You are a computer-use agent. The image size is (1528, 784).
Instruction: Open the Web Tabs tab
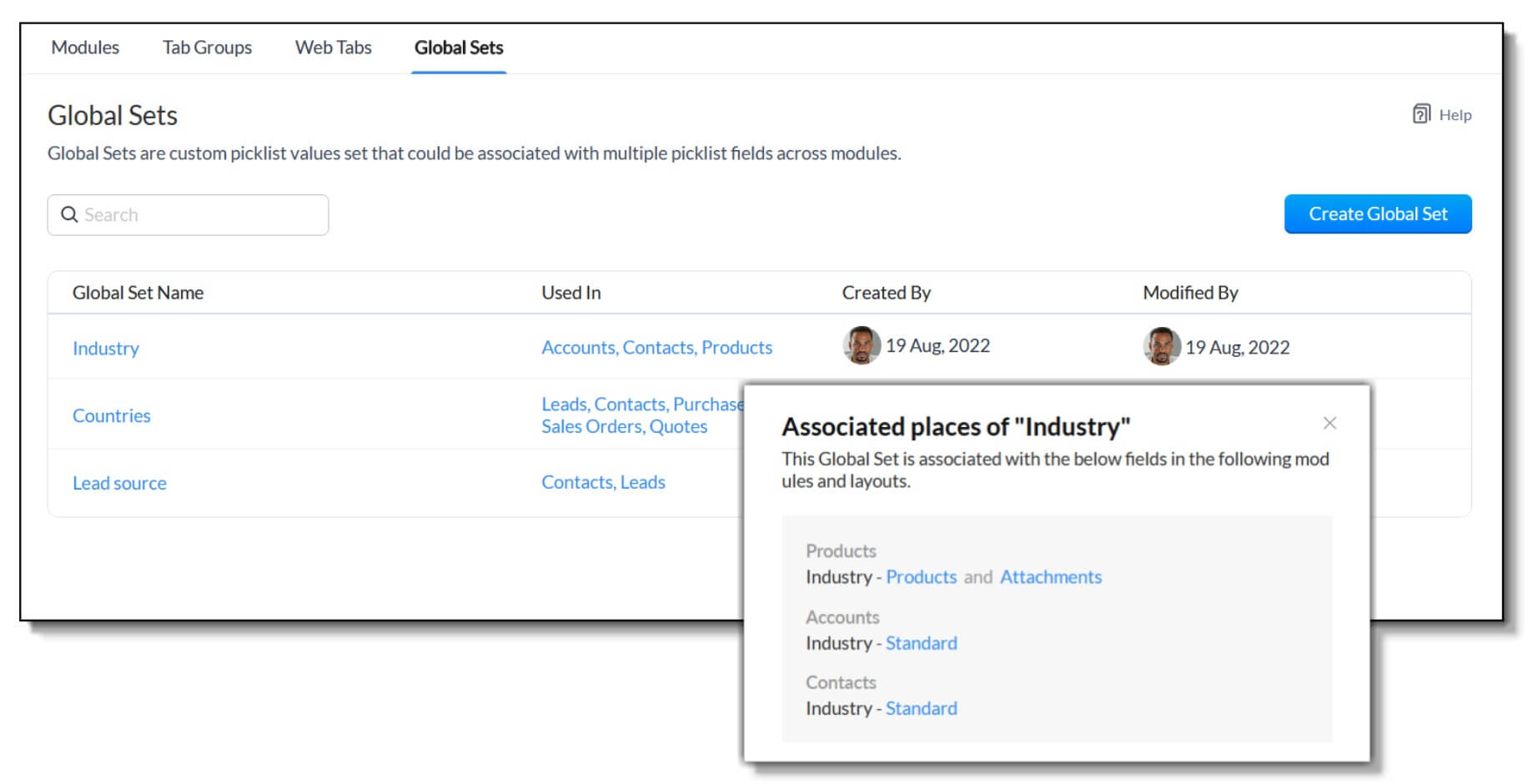pos(333,48)
